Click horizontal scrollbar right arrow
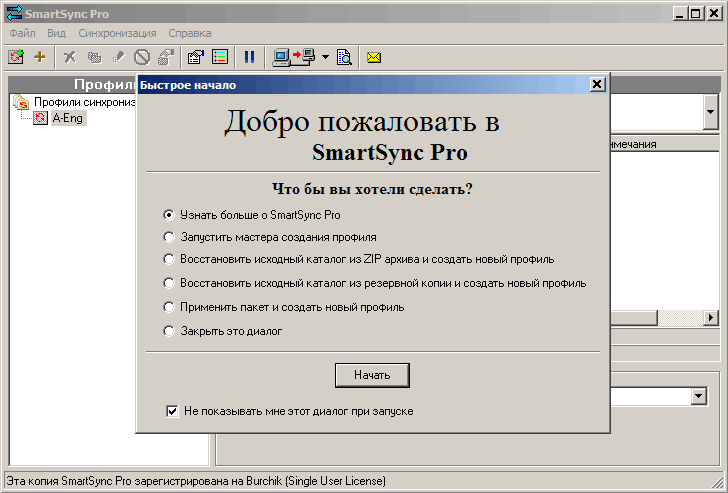The width and height of the screenshot is (728, 493). pyautogui.click(x=711, y=318)
